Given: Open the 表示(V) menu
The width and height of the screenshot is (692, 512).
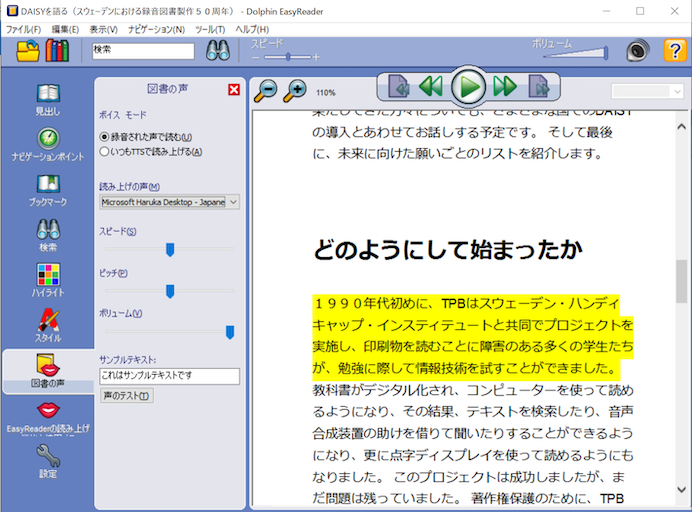Looking at the screenshot, I should [x=103, y=29].
